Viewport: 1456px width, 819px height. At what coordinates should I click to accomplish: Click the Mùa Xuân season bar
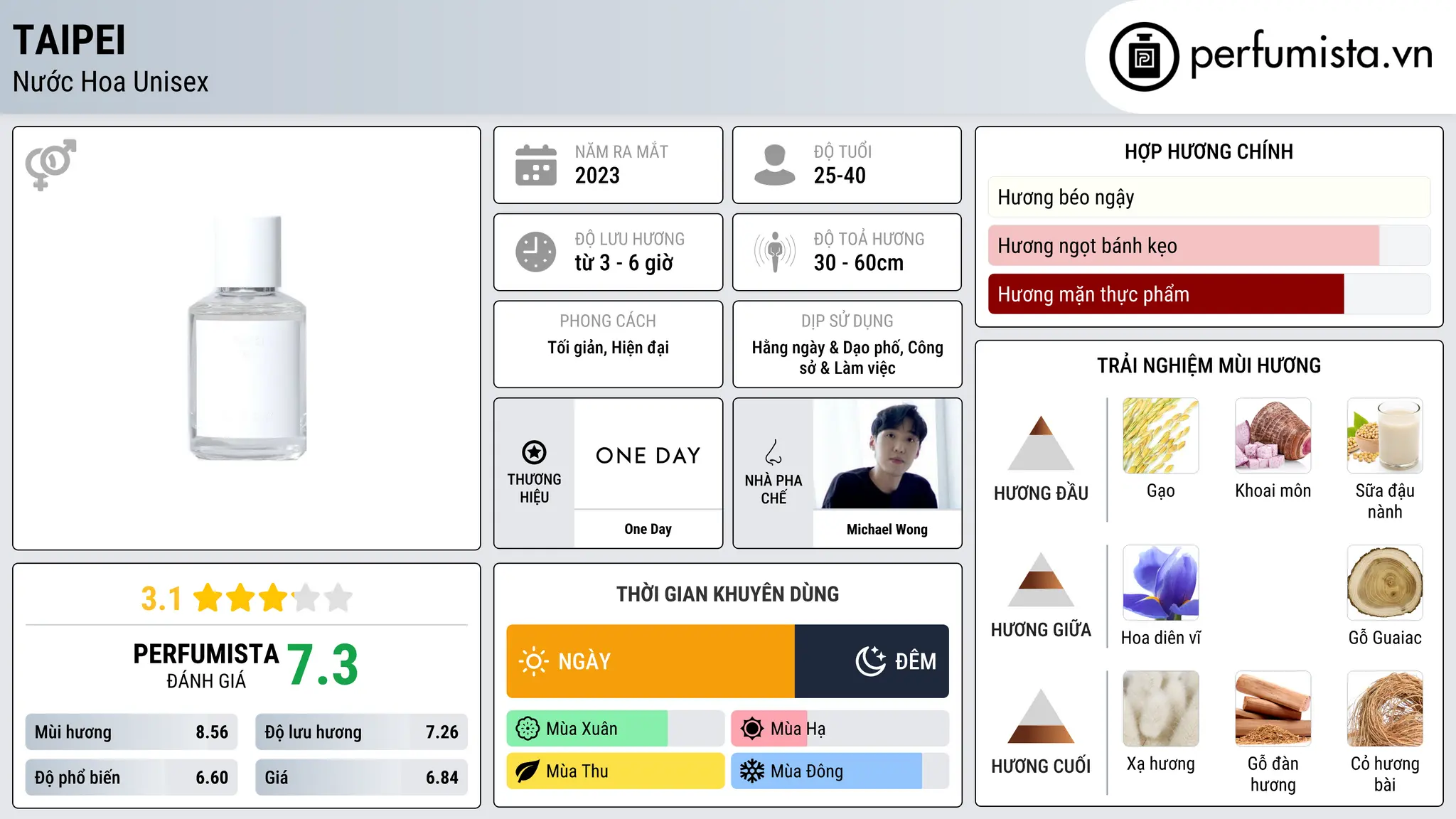616,729
